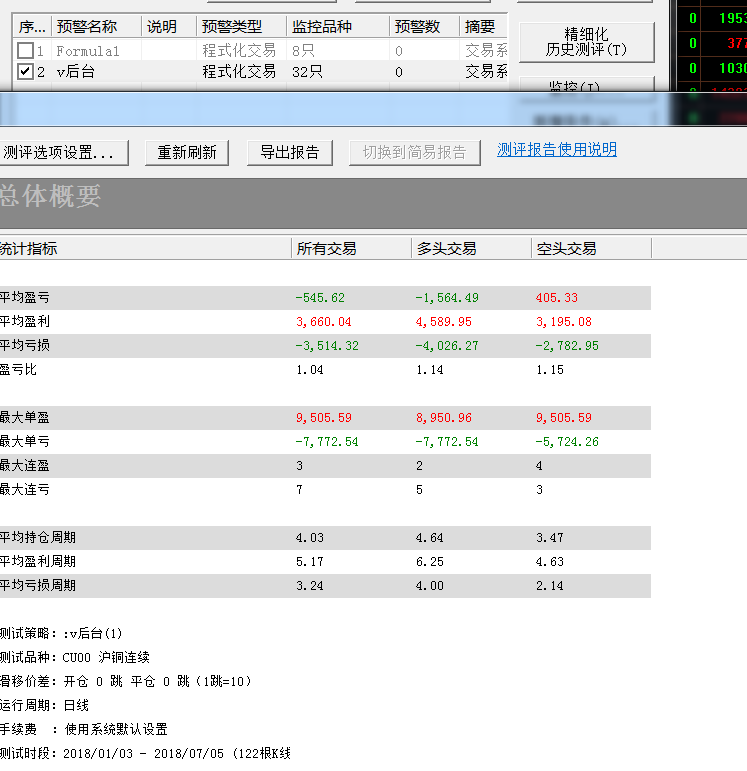Click the 盈亏比 row label
Screen dimensions: 747x771
[18, 369]
